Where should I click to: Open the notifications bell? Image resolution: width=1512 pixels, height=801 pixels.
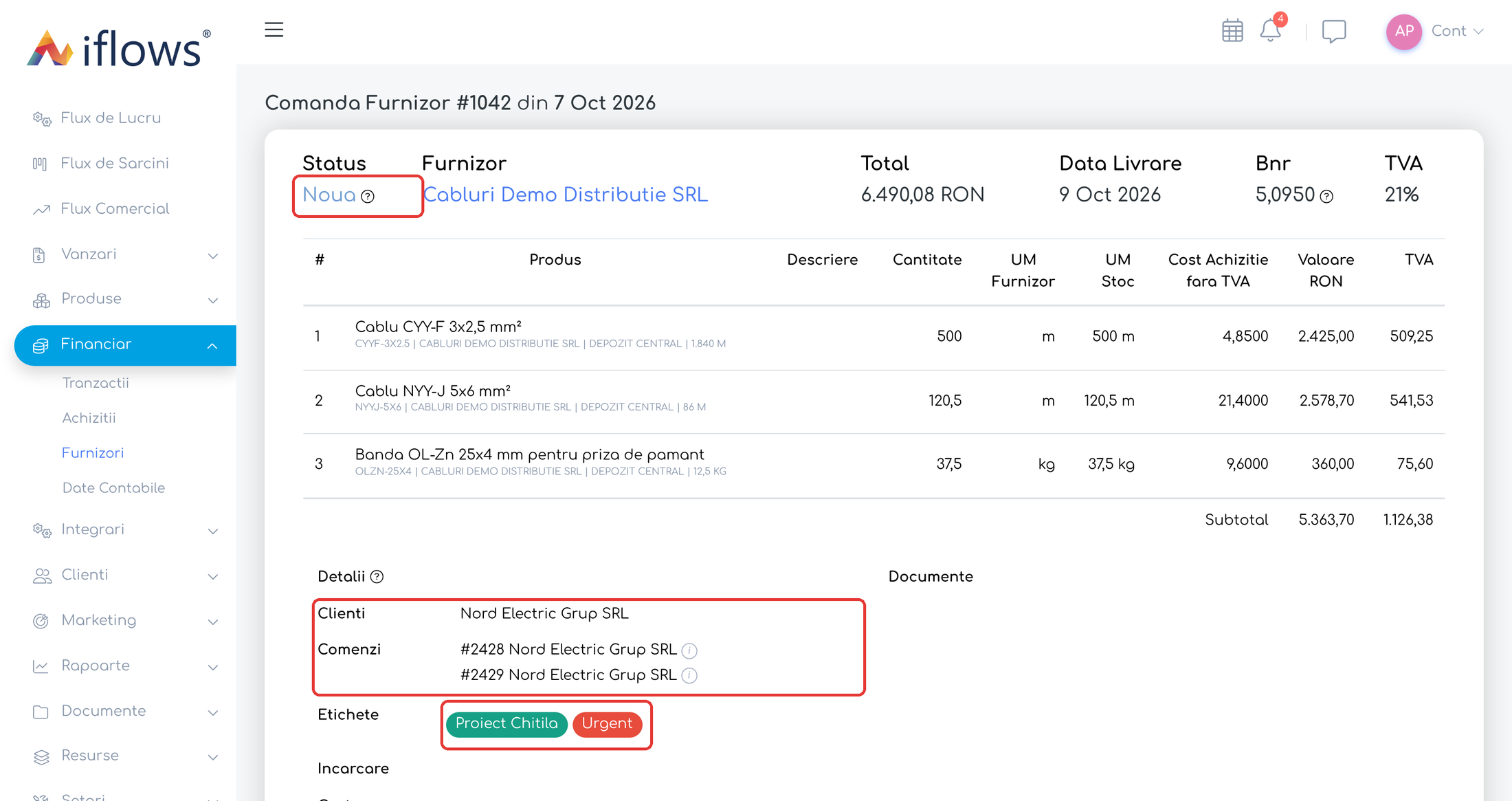pos(1270,30)
